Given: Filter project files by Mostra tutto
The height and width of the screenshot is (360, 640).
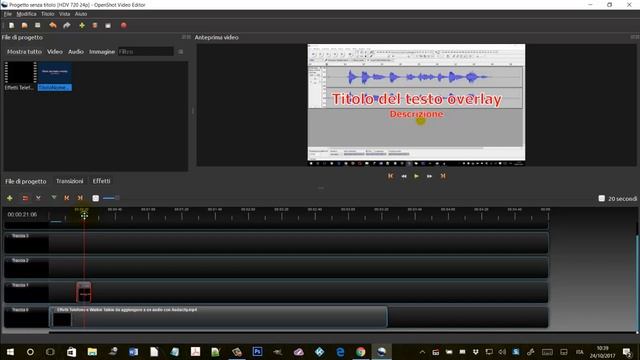Looking at the screenshot, I should click(x=24, y=52).
